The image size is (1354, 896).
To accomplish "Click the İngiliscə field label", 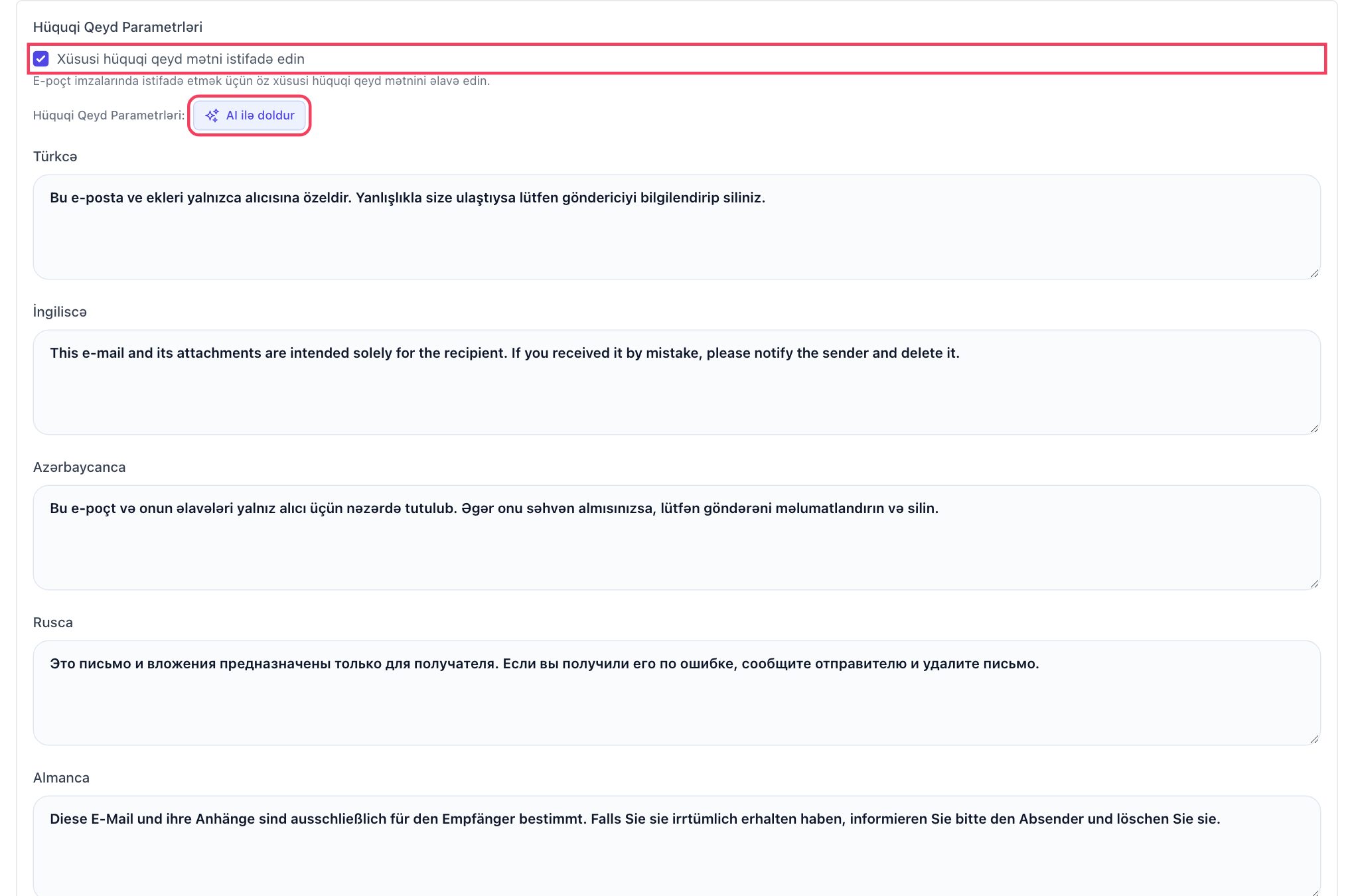I will (60, 312).
